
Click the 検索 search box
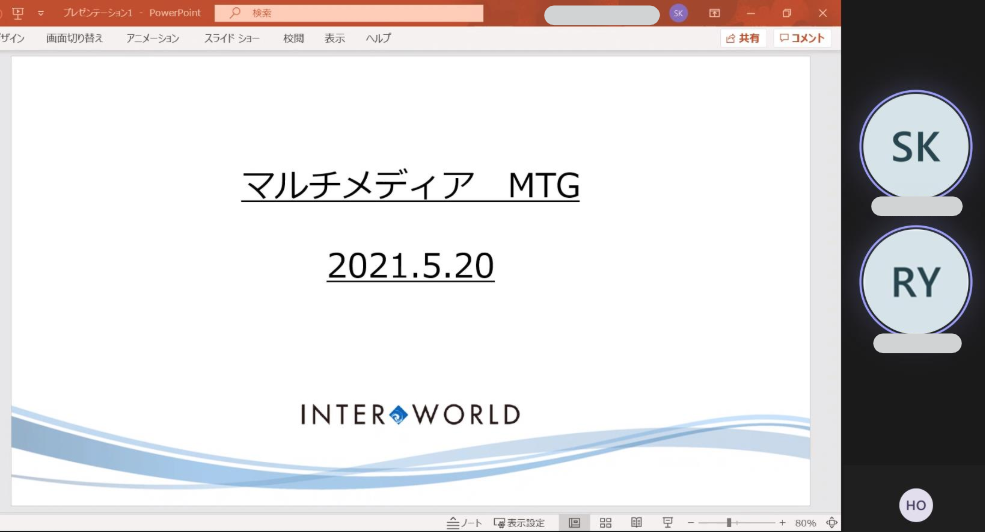pyautogui.click(x=349, y=13)
